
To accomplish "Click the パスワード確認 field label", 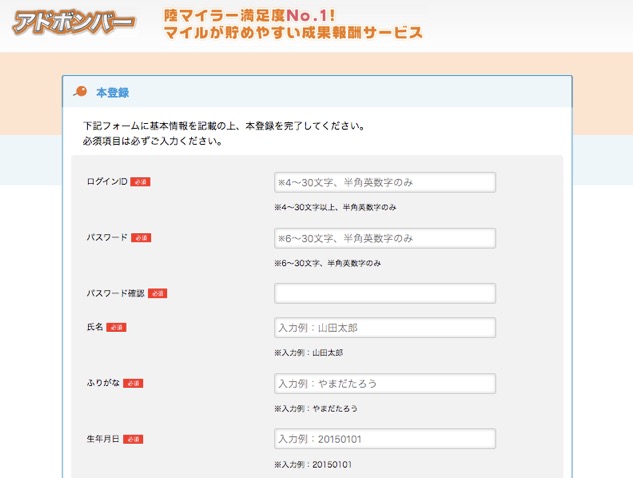I will [115, 294].
